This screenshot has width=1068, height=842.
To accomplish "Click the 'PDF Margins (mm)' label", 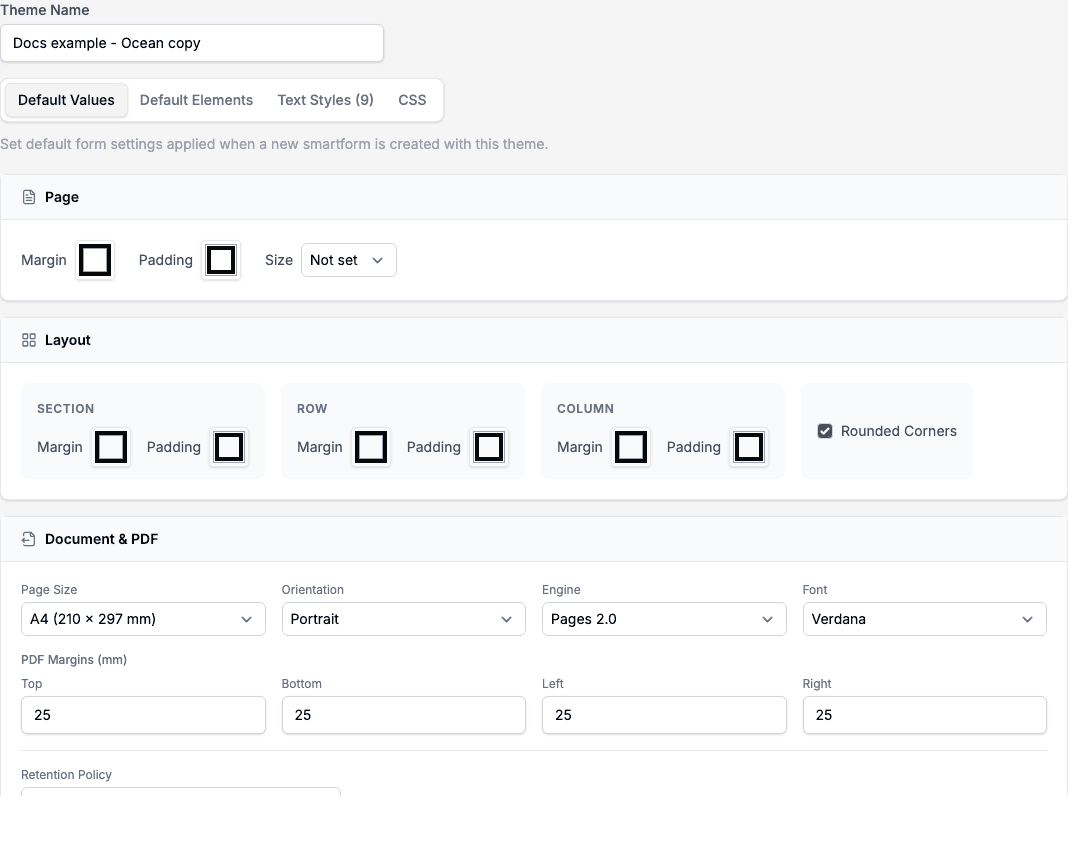I will pos(74,659).
